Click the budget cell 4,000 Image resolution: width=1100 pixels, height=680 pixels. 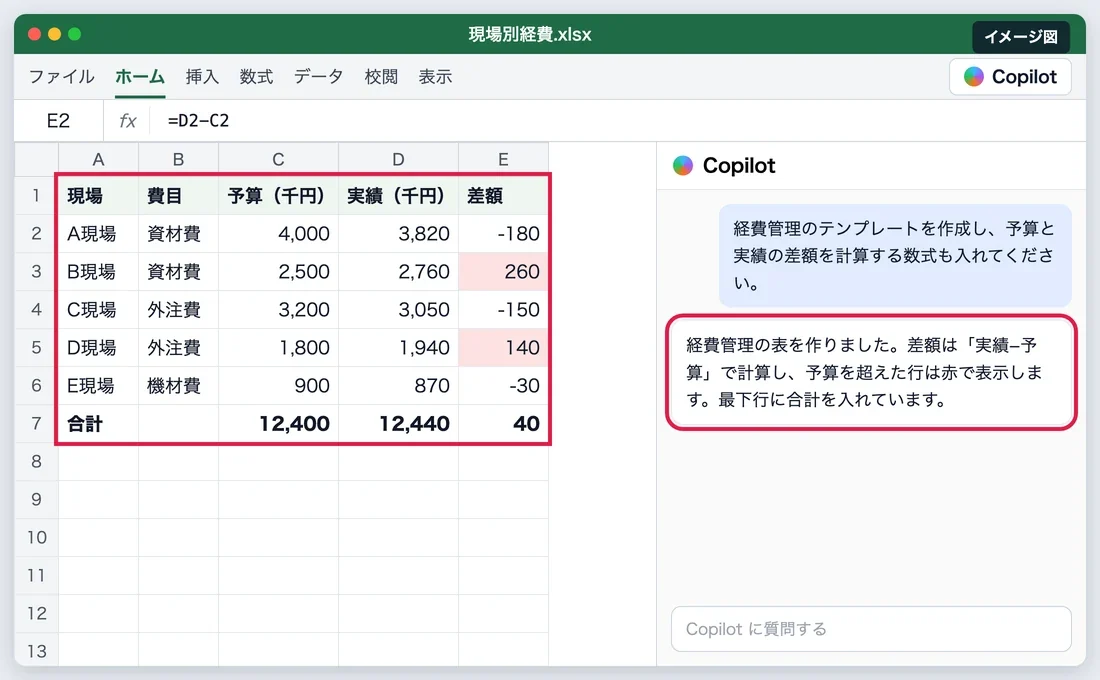[279, 234]
